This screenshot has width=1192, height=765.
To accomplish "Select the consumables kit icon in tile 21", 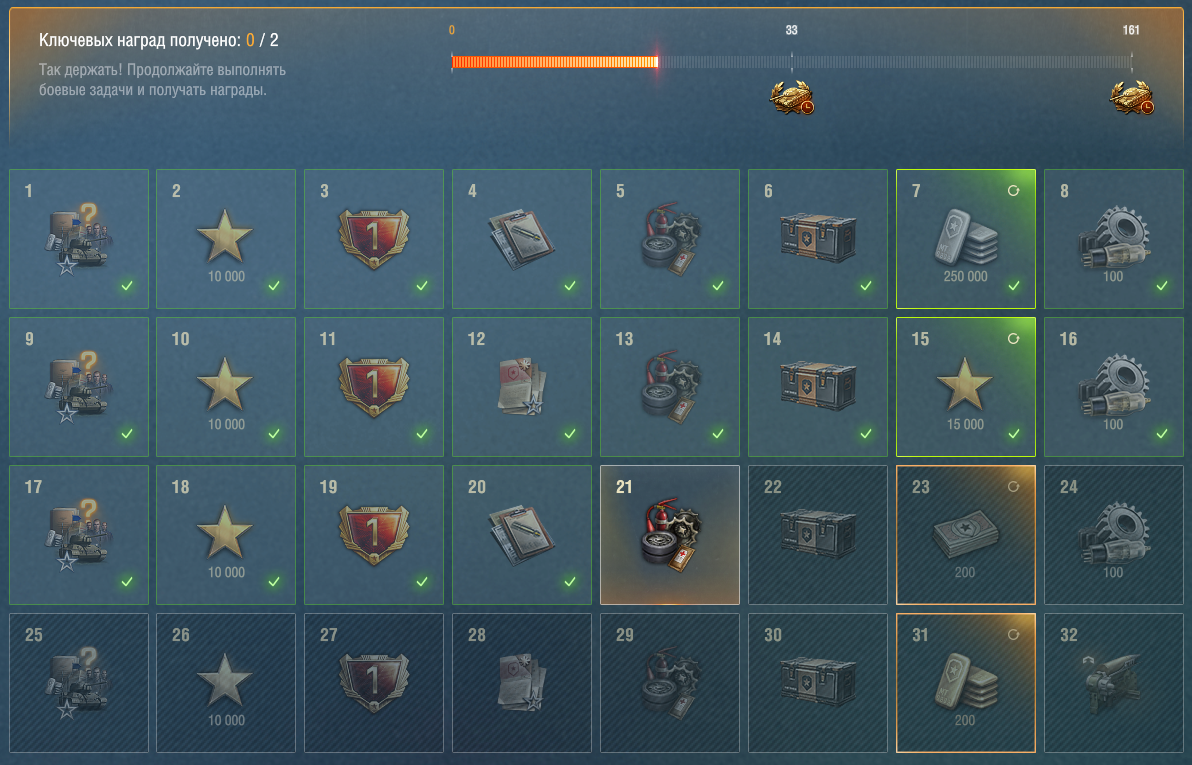I will pos(670,536).
